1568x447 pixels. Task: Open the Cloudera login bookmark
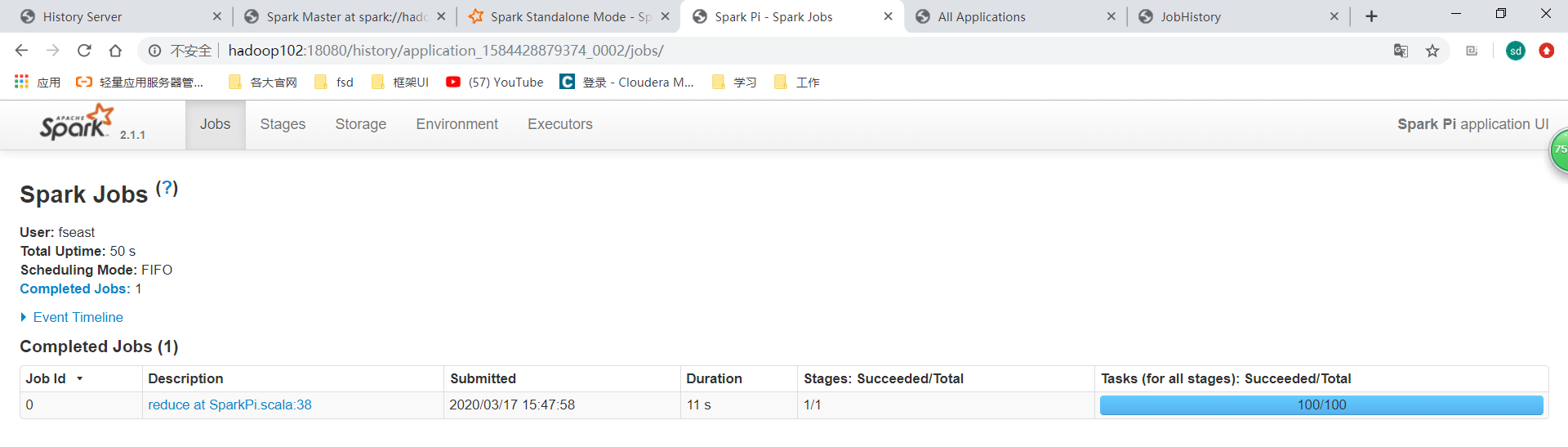[626, 82]
